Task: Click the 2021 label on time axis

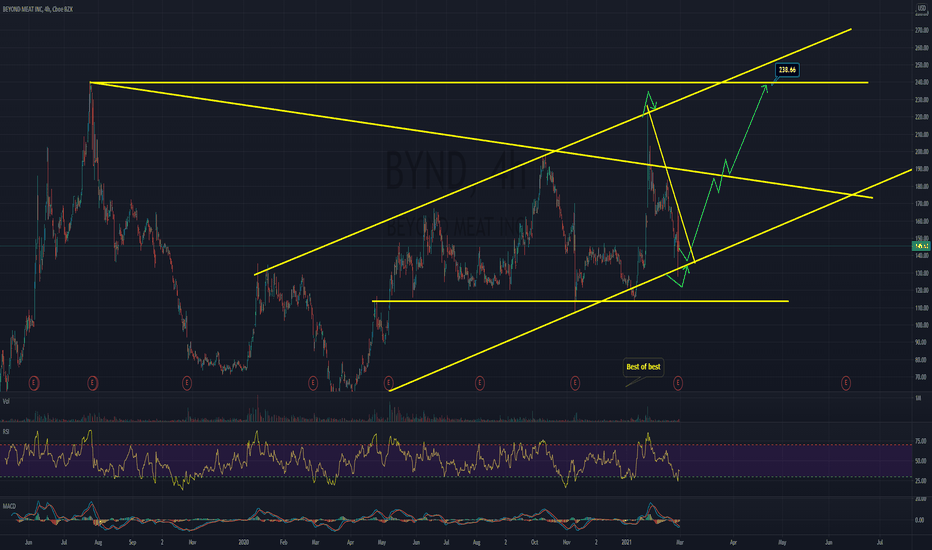Action: (x=626, y=542)
